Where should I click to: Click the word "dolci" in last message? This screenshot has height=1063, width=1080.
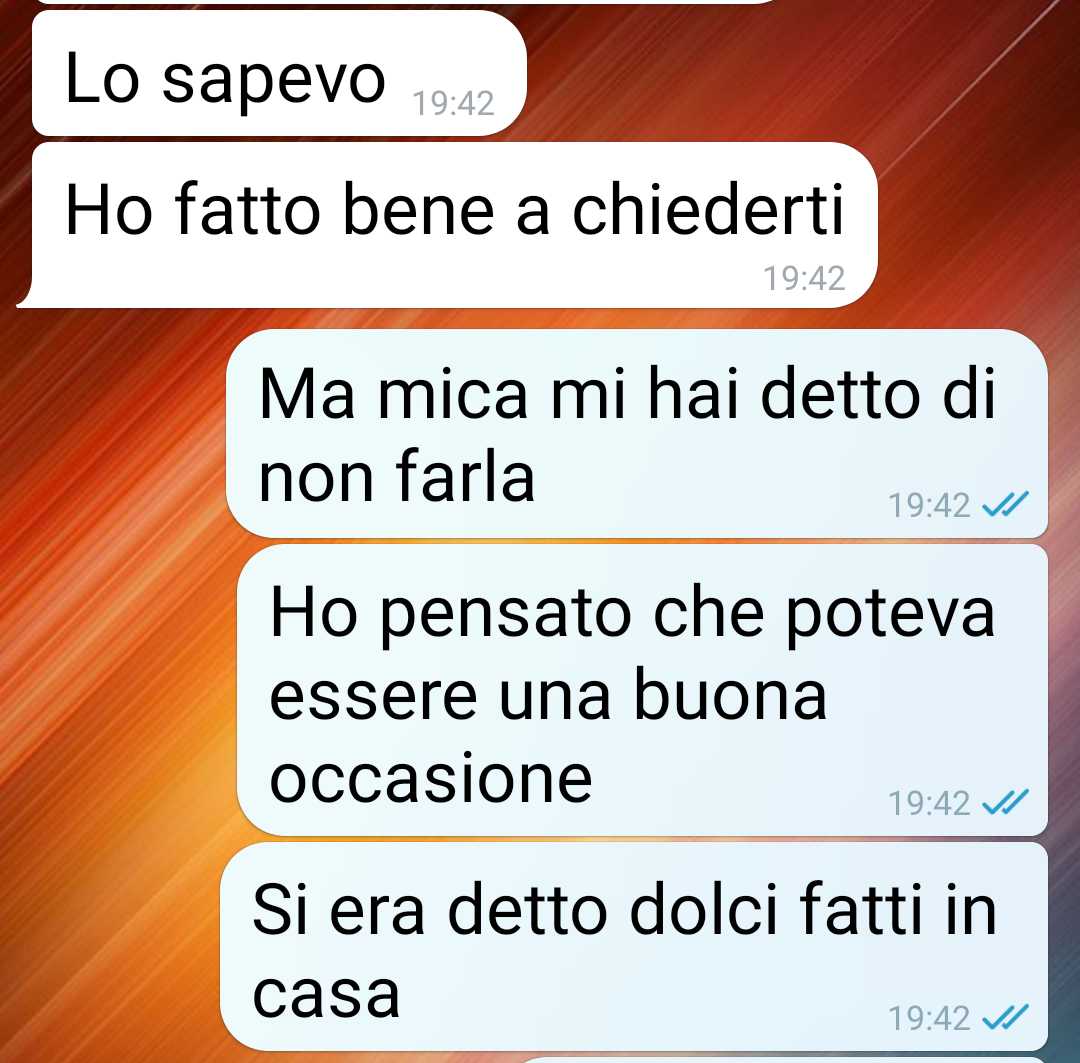pyautogui.click(x=704, y=908)
